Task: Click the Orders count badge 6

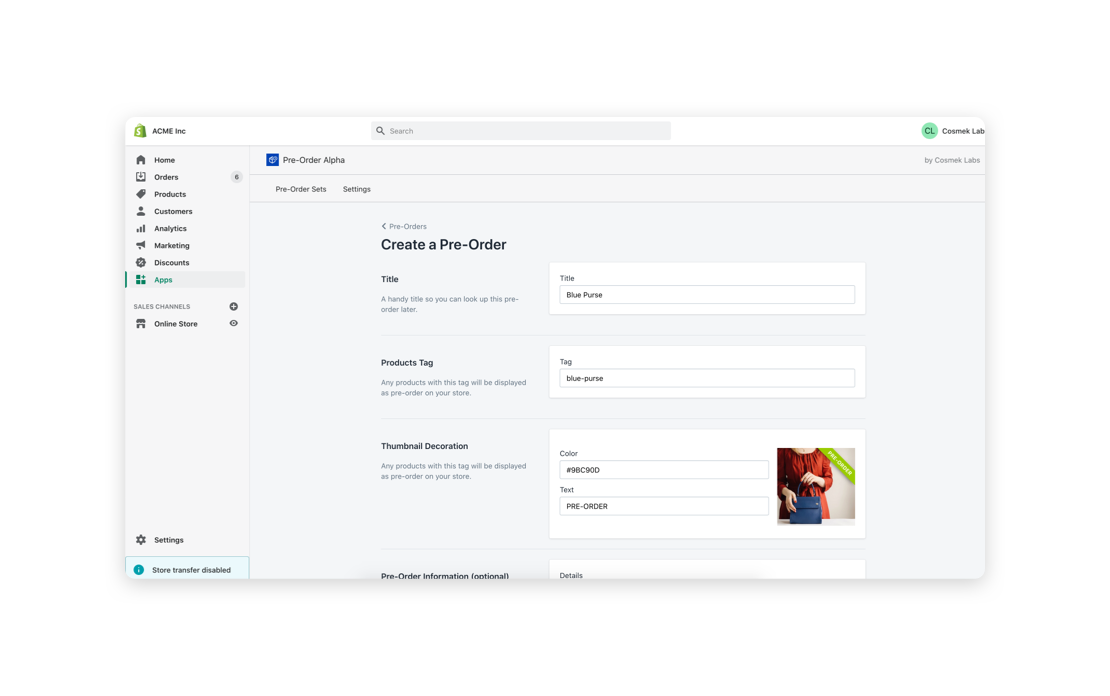Action: coord(236,177)
